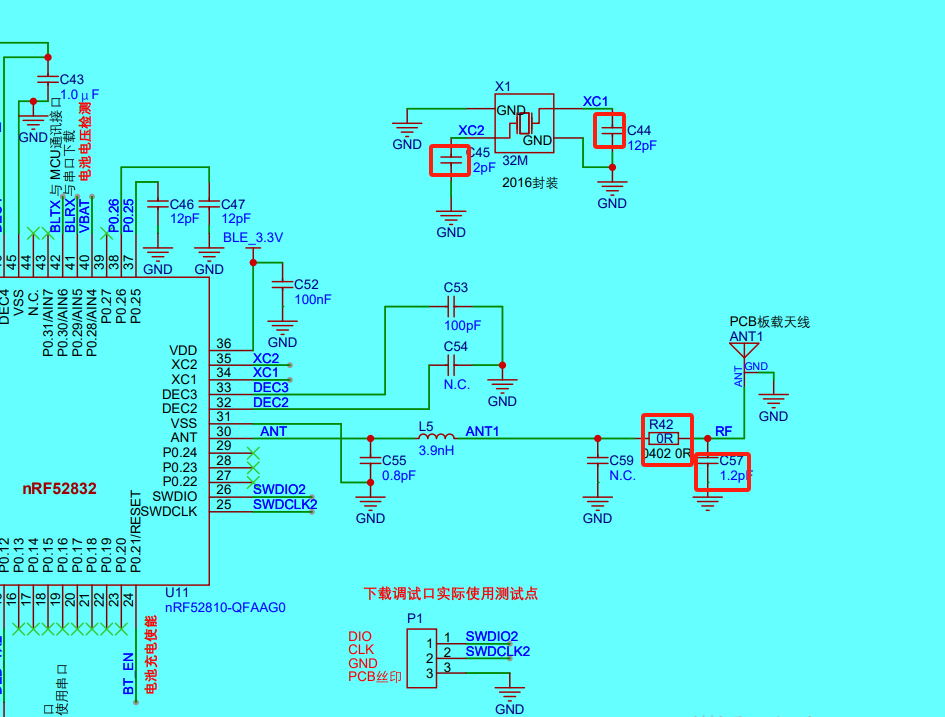The width and height of the screenshot is (945, 717).
Task: Select the C44 capacitor symbol
Action: pyautogui.click(x=611, y=130)
